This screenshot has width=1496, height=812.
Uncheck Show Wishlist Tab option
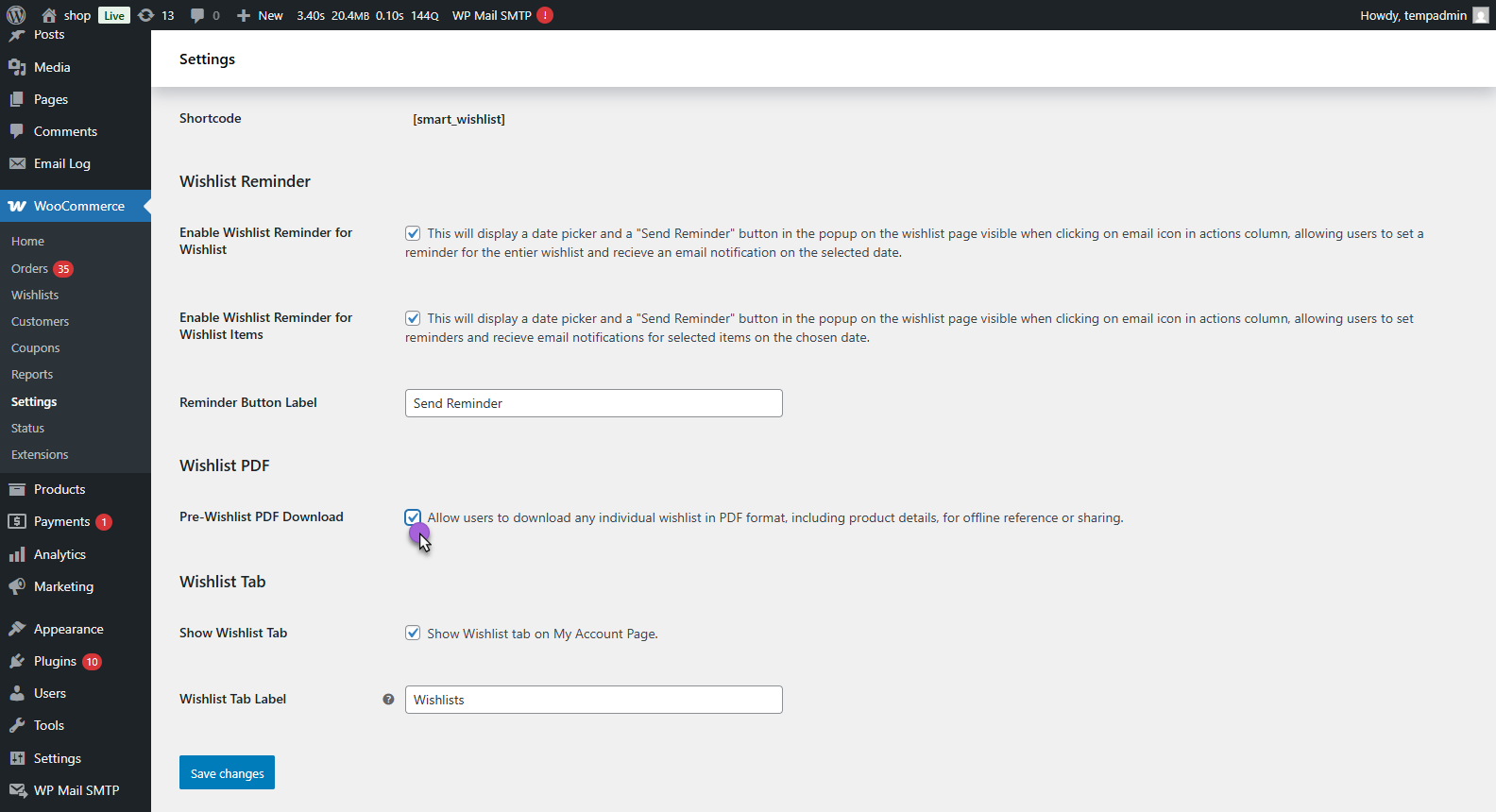pyautogui.click(x=413, y=634)
